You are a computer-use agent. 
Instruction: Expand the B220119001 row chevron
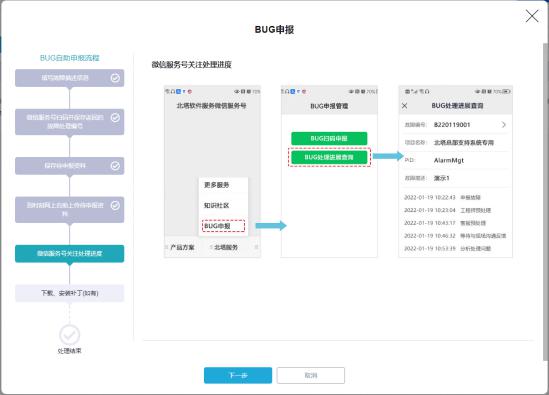[x=503, y=125]
